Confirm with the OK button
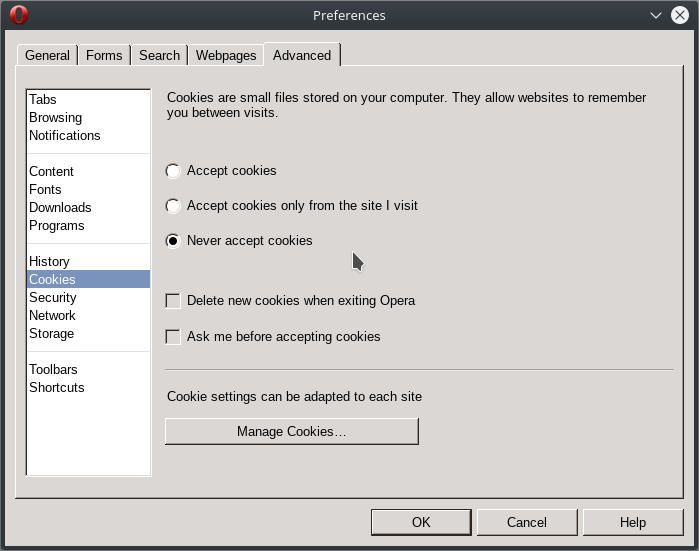This screenshot has width=699, height=551. (421, 522)
